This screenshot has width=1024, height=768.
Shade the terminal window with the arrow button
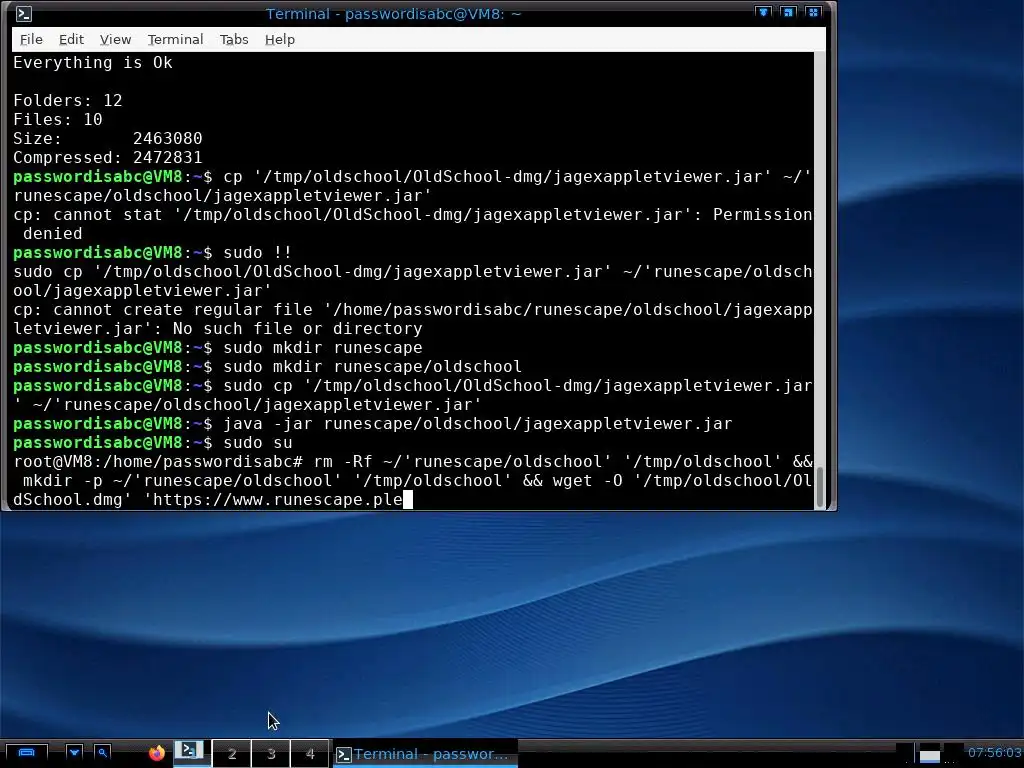[763, 12]
